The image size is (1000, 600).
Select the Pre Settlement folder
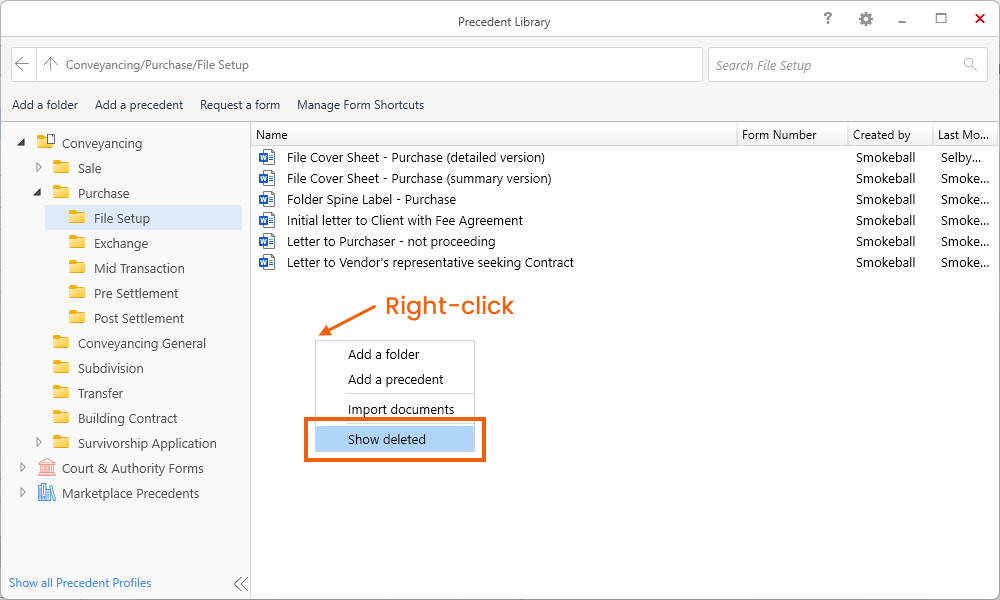tap(136, 293)
